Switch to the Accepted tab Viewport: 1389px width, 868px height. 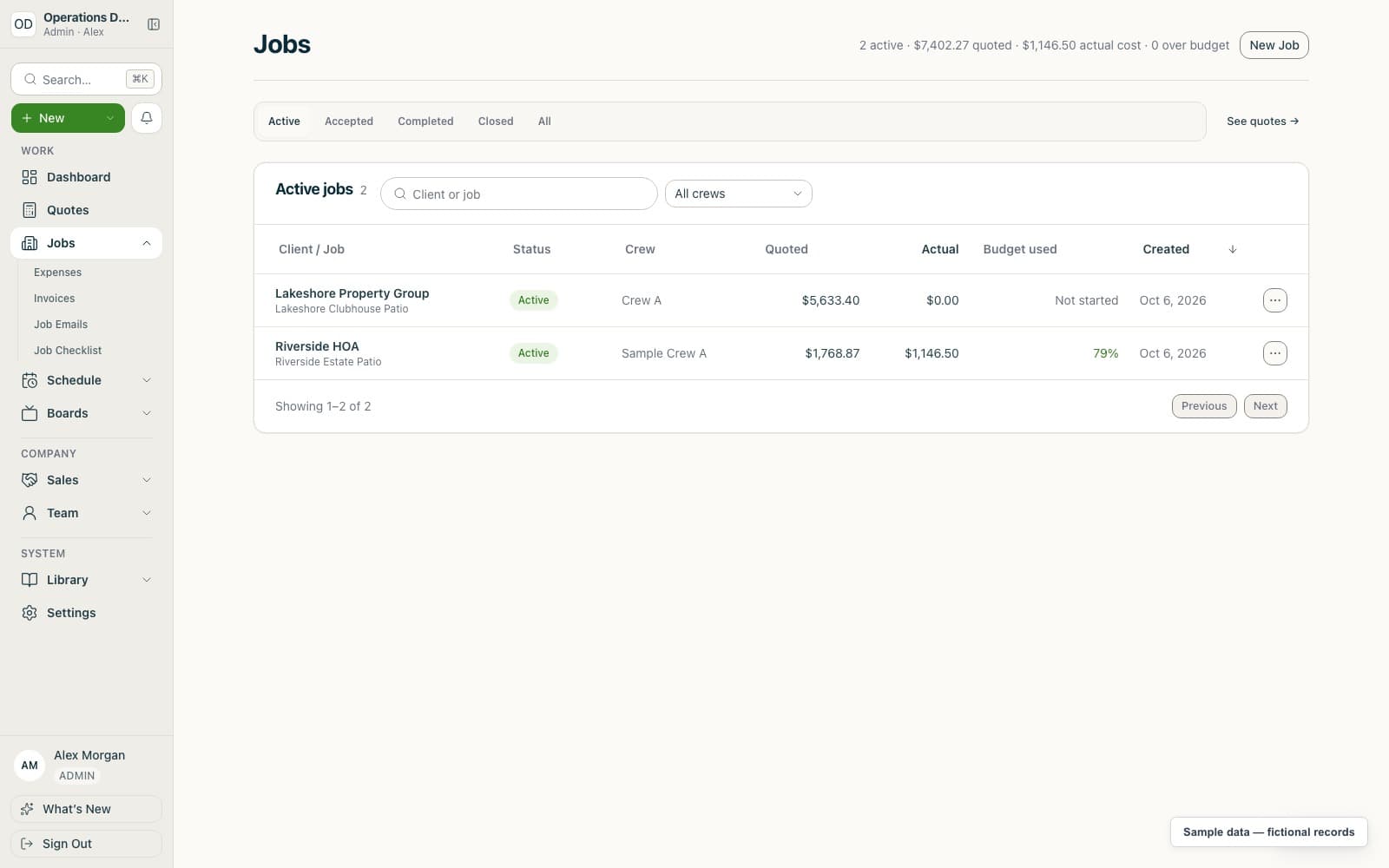tap(349, 122)
